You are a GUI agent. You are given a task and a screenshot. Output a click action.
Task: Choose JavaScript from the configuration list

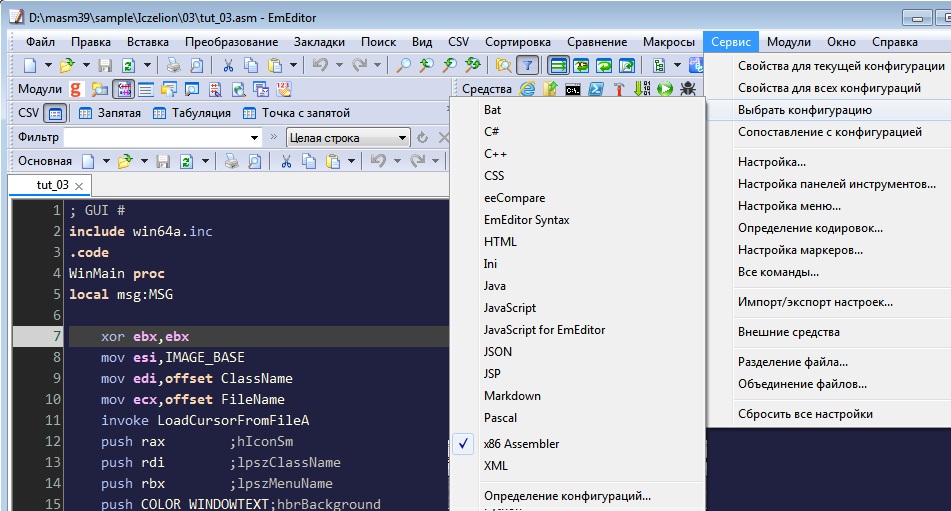[510, 308]
